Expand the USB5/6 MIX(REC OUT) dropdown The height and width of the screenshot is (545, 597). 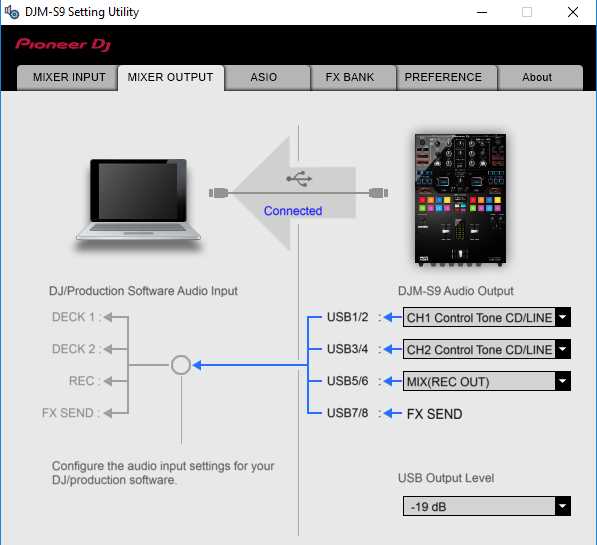(x=487, y=381)
